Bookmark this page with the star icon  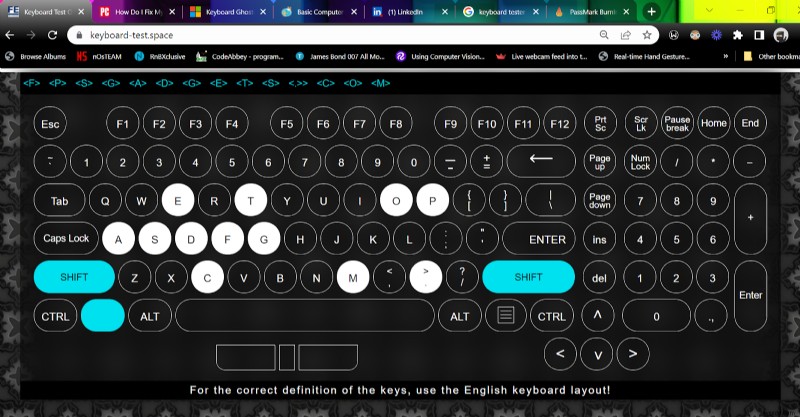647,35
